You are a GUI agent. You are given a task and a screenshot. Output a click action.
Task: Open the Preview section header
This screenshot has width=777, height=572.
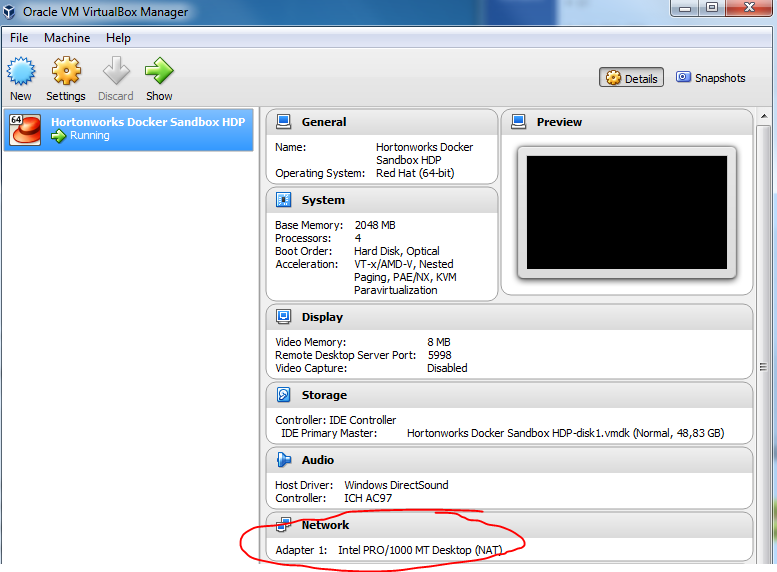tap(559, 122)
